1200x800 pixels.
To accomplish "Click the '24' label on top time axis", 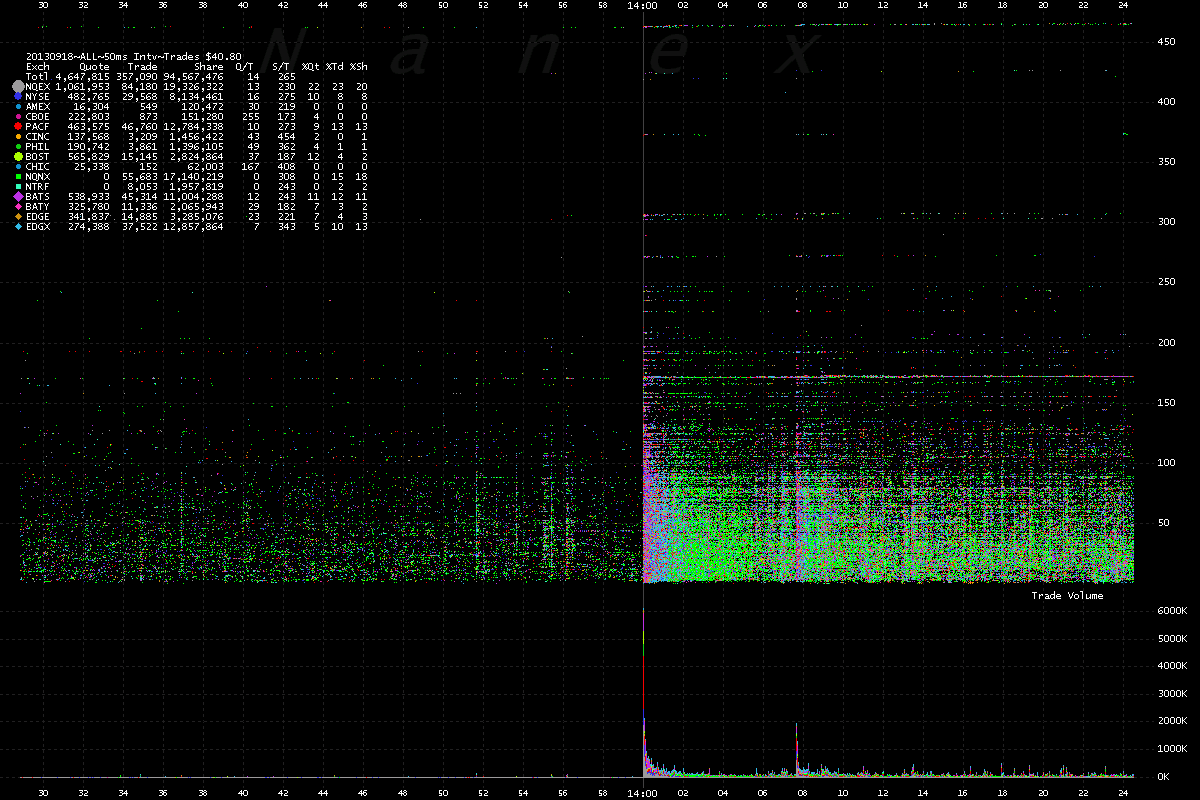I will [1124, 5].
